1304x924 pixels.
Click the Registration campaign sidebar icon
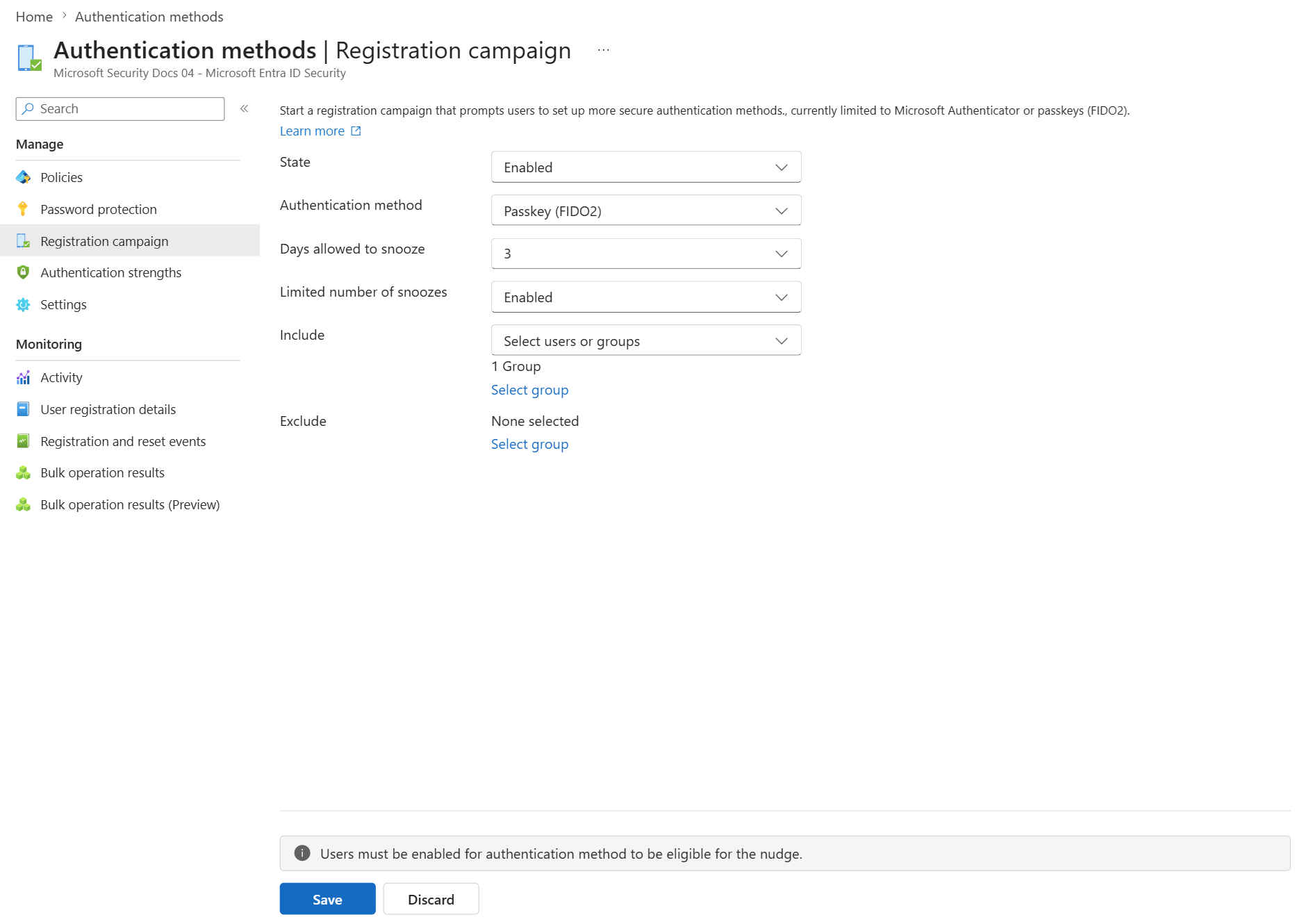click(23, 241)
